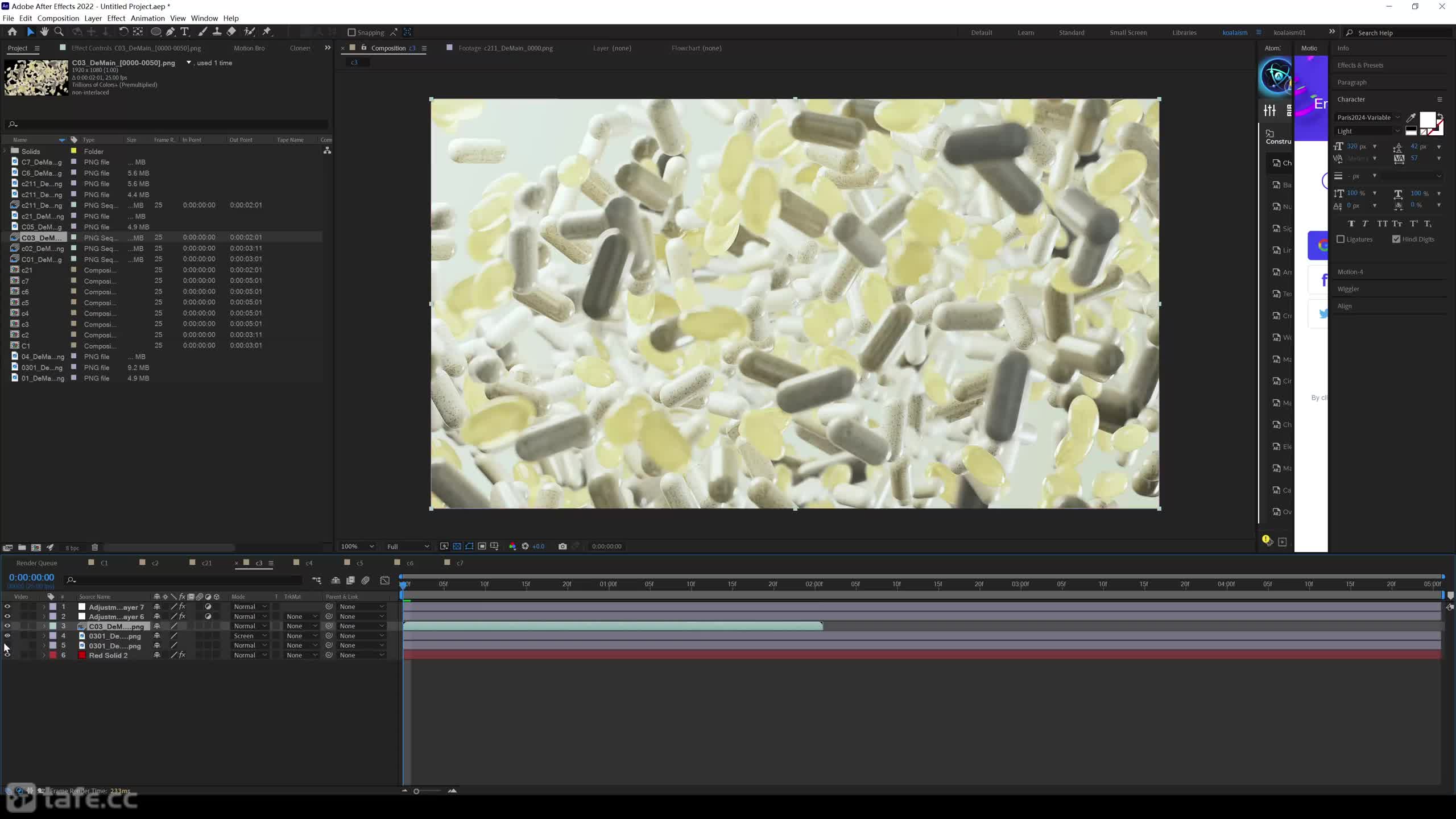1456x819 pixels.
Task: Open the Effect Controls panel tab
Action: pyautogui.click(x=136, y=48)
